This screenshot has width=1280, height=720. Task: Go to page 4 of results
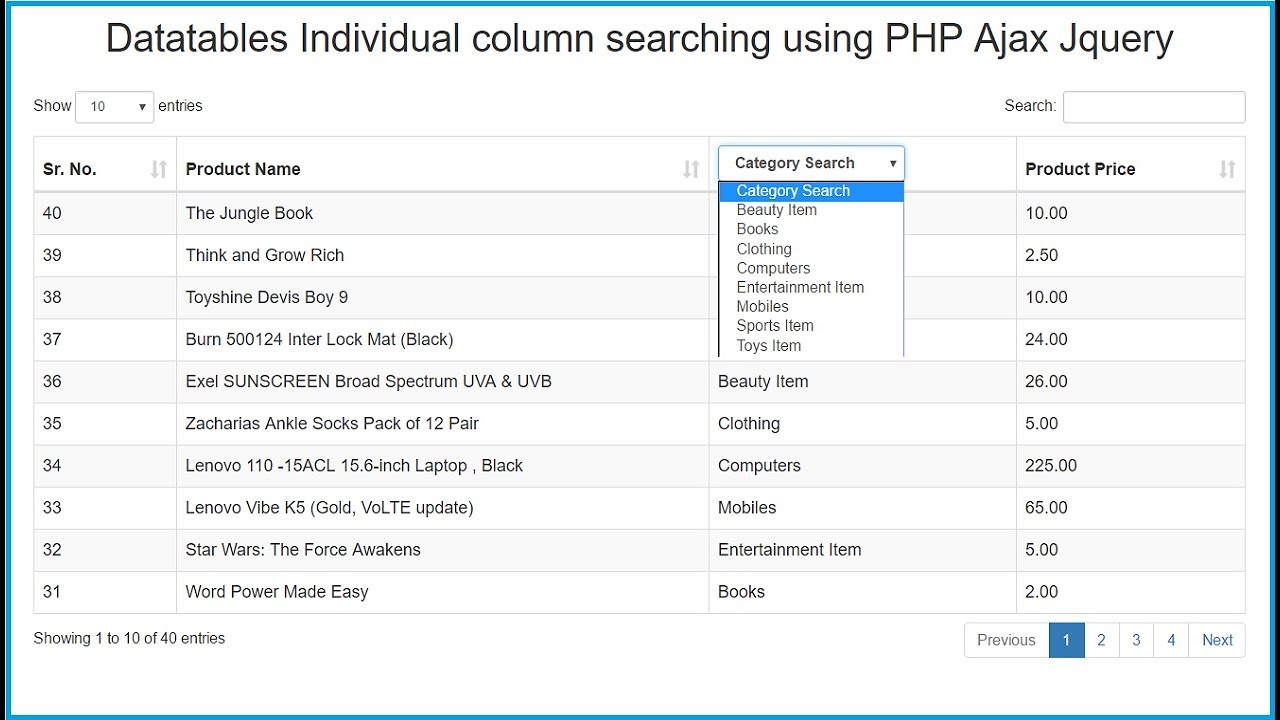pyautogui.click(x=1171, y=640)
